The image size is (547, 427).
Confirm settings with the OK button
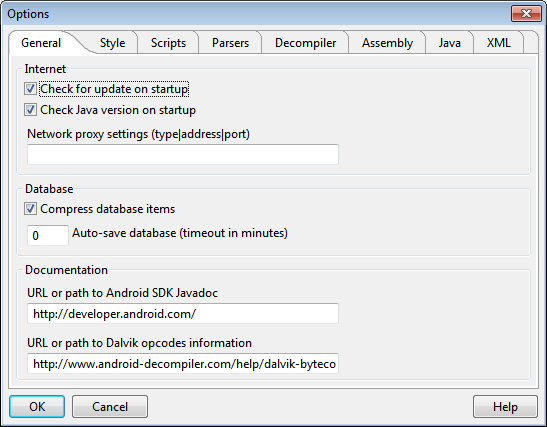coord(37,406)
